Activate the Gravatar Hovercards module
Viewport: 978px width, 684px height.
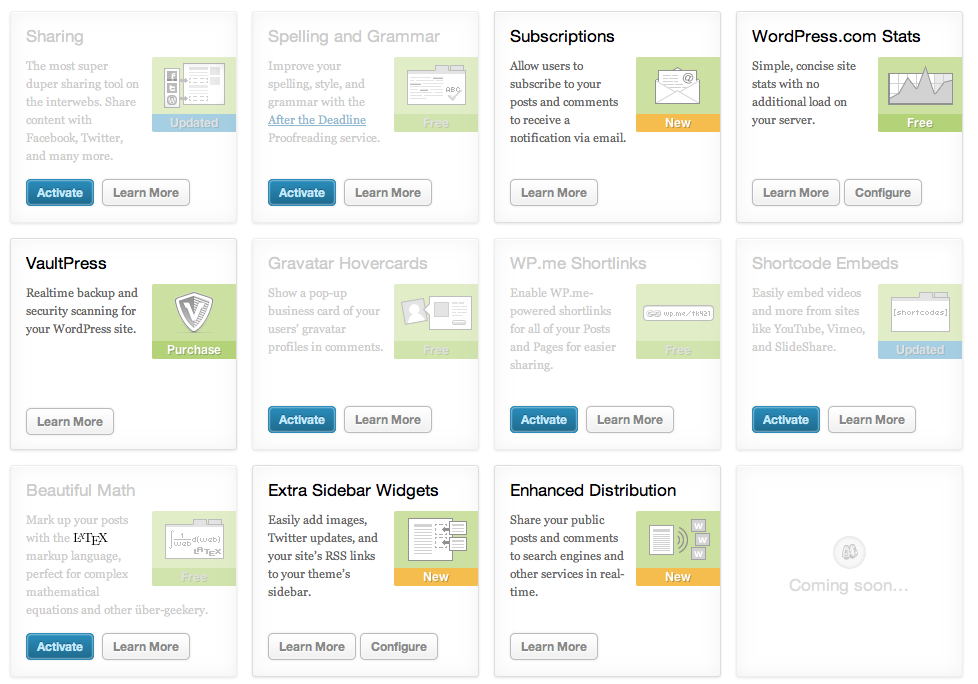tap(302, 420)
